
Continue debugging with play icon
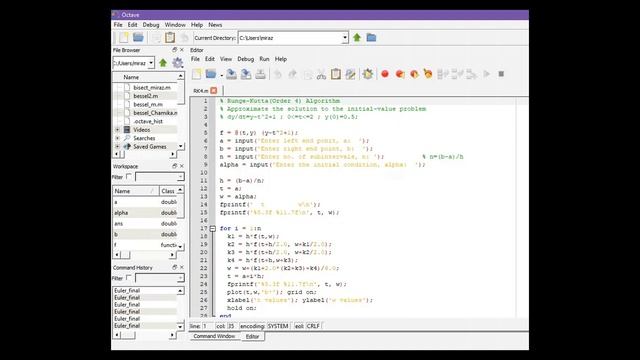487,74
